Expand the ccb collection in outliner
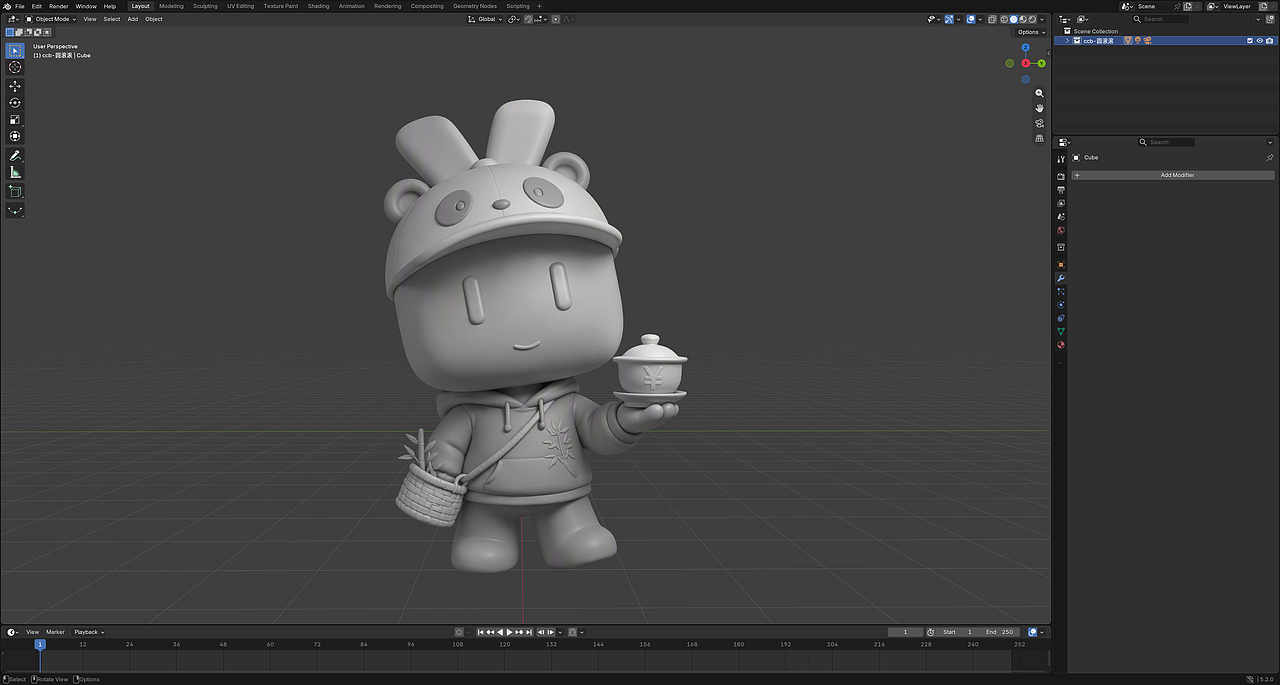The height and width of the screenshot is (685, 1280). [1067, 41]
